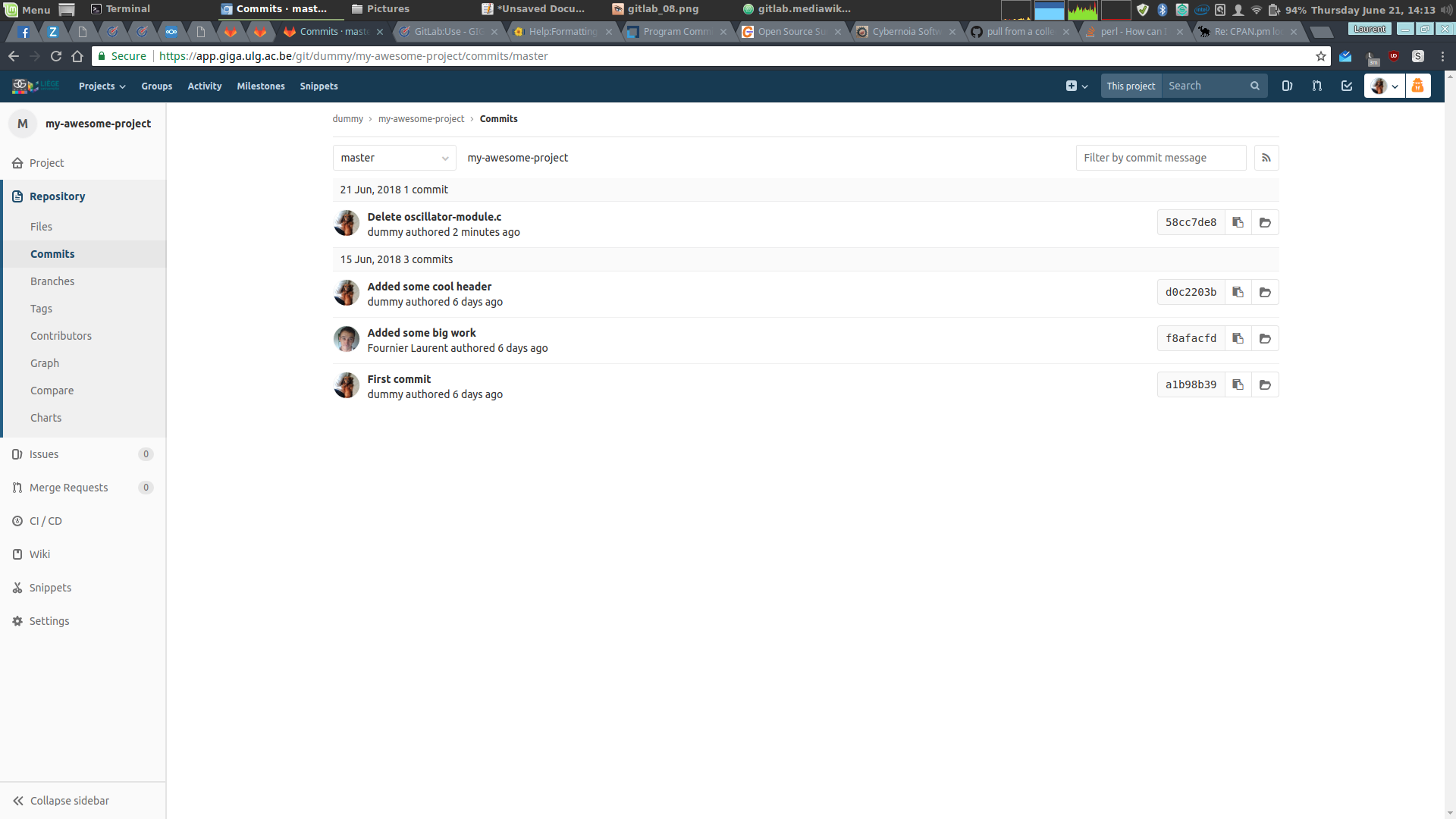Image resolution: width=1456 pixels, height=819 pixels.
Task: Open the issues icon in top navbar
Action: coord(1287,86)
